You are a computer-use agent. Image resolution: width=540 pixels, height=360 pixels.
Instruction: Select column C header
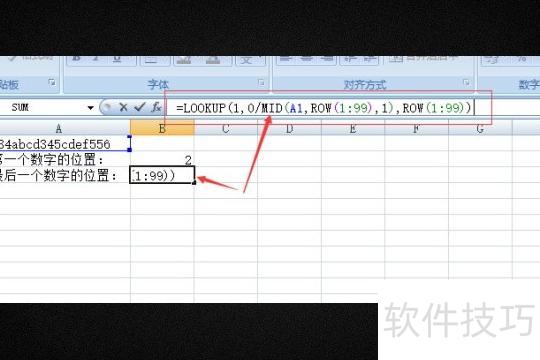226,129
